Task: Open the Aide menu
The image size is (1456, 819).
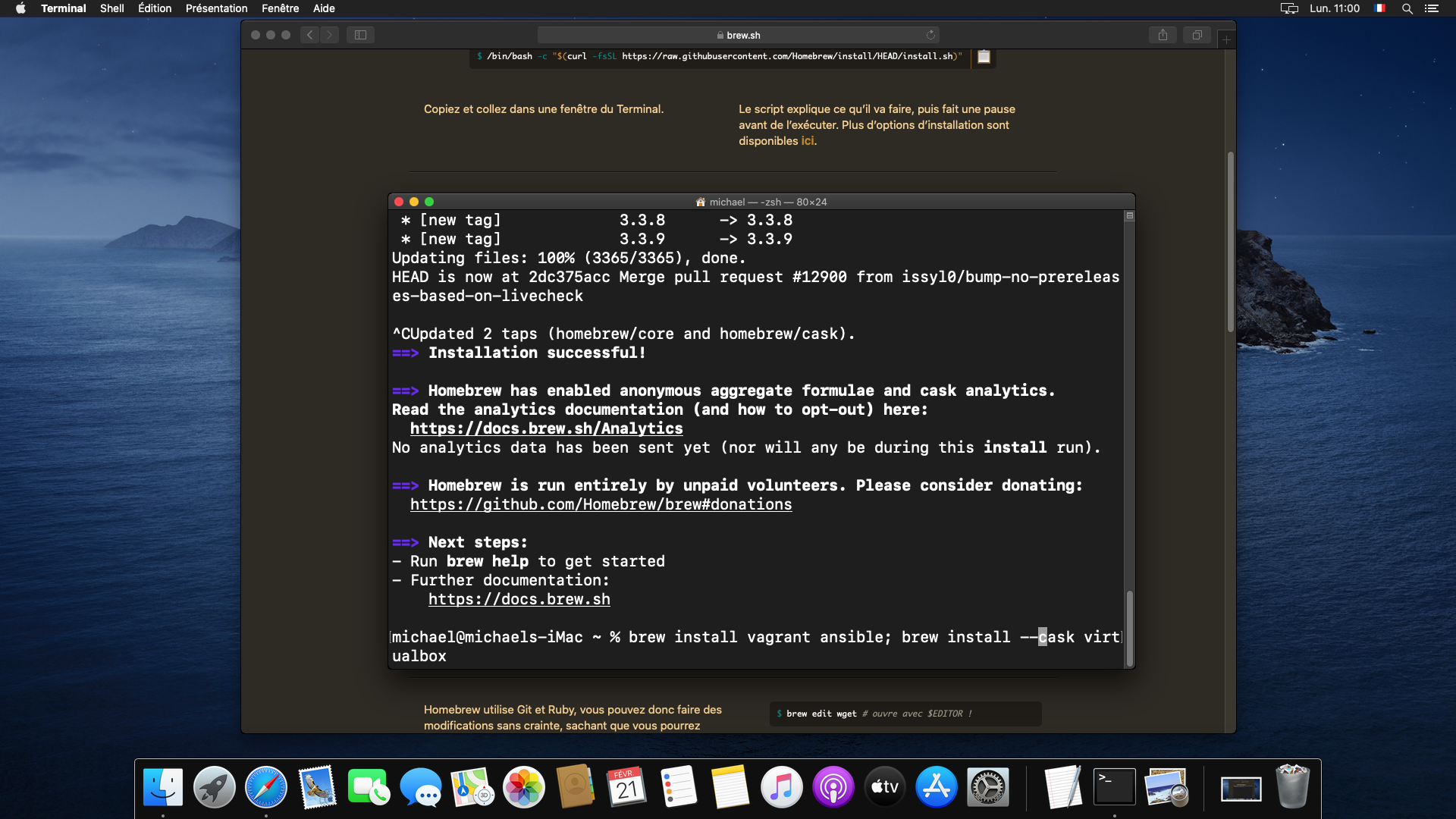Action: pos(324,8)
